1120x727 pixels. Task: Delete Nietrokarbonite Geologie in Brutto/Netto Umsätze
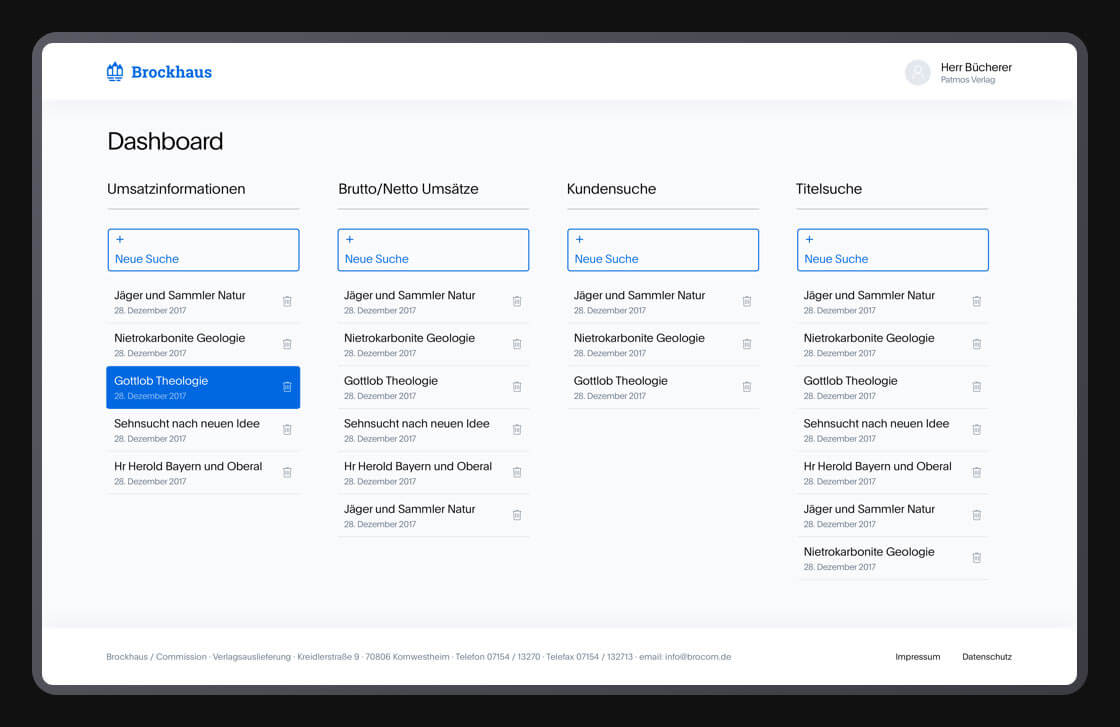coord(517,344)
